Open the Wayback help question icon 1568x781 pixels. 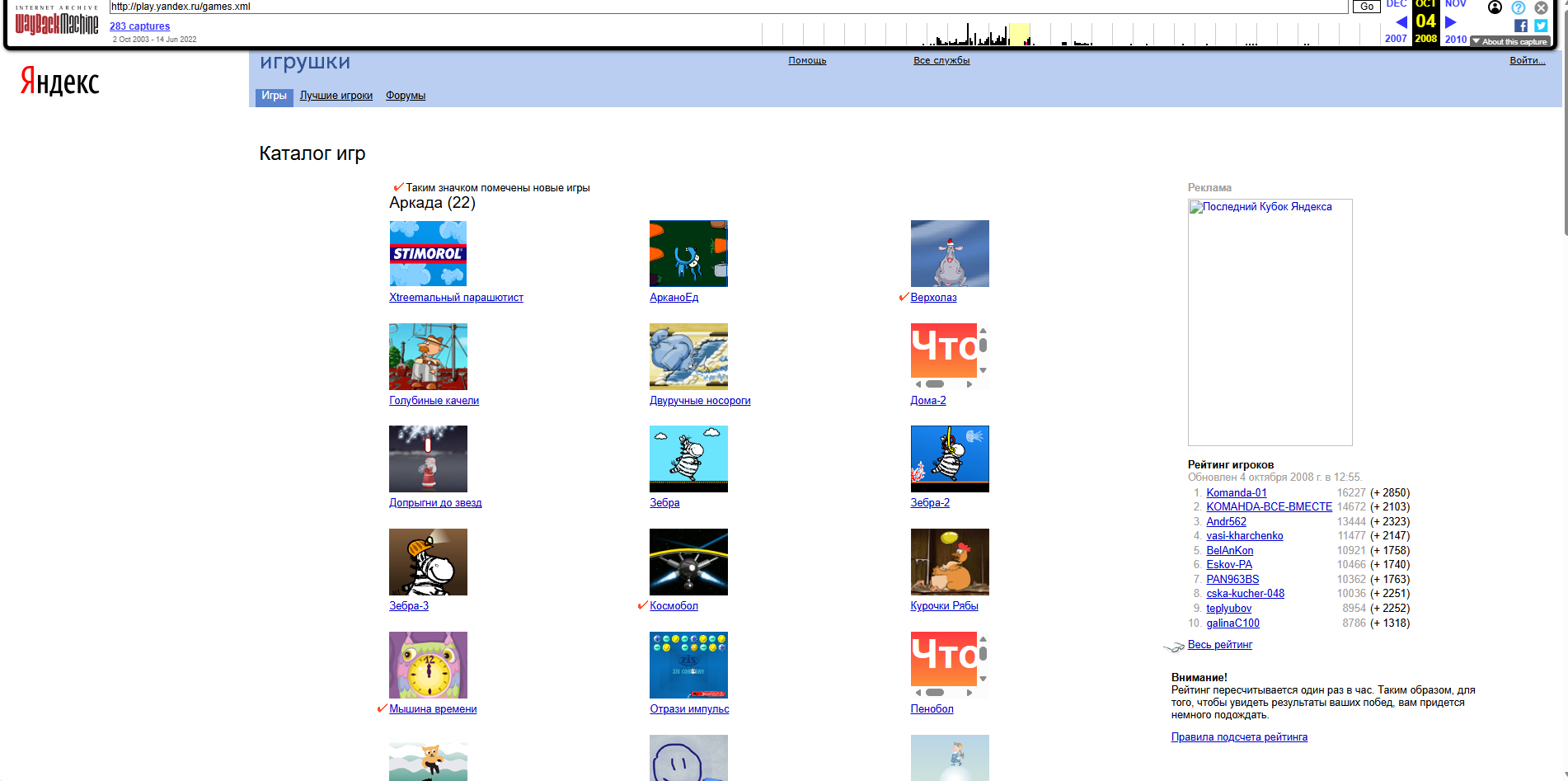[1518, 7]
